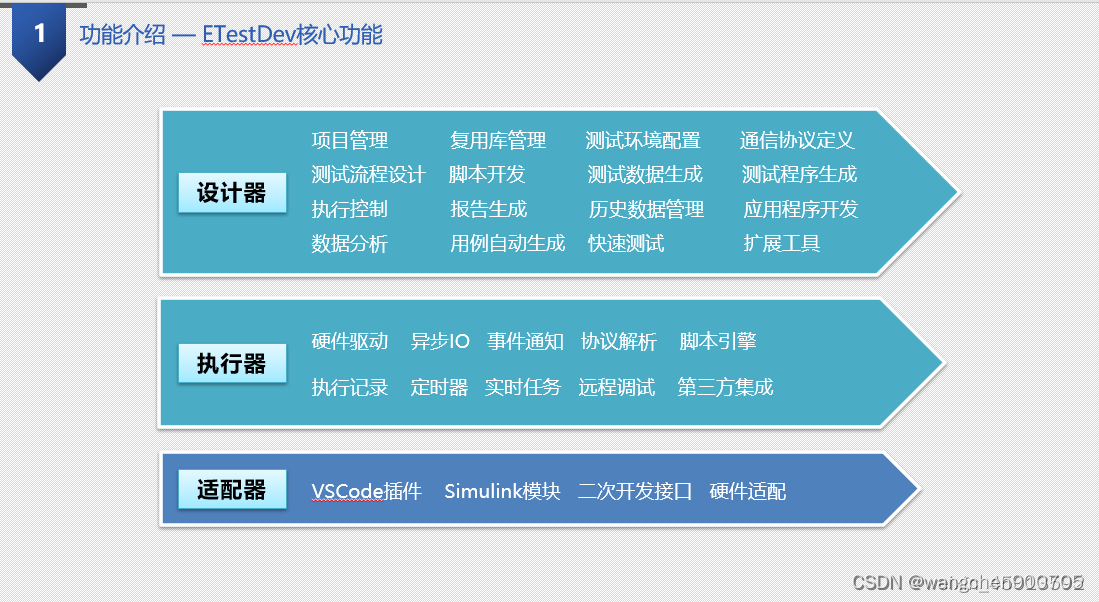Click the 设计器 label box

232,192
